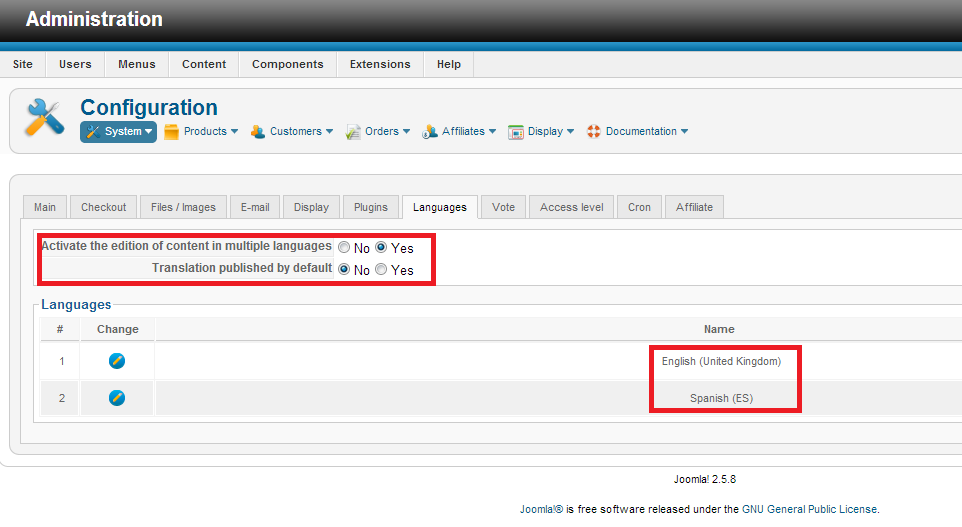The height and width of the screenshot is (527, 962).
Task: Switch to the Checkout tab
Action: click(104, 207)
